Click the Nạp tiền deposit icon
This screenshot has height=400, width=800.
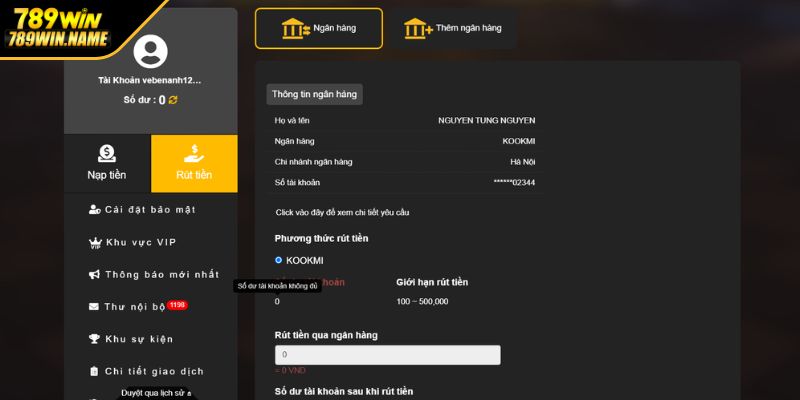[x=107, y=154]
